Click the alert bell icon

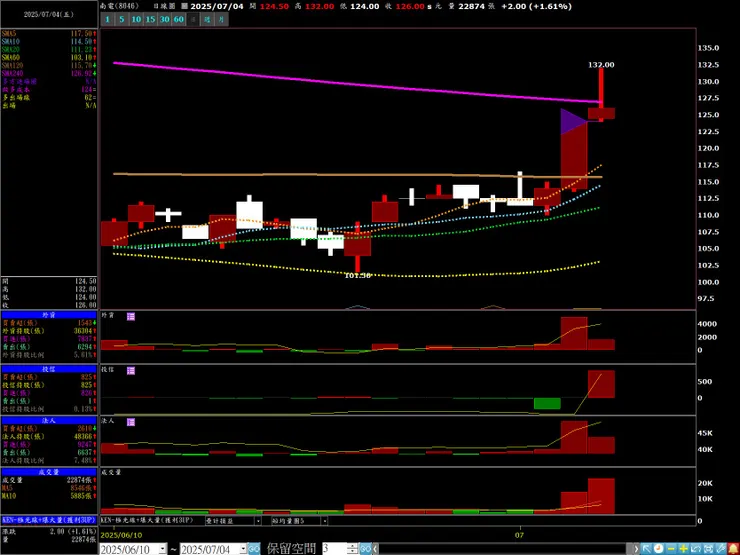coord(733,549)
